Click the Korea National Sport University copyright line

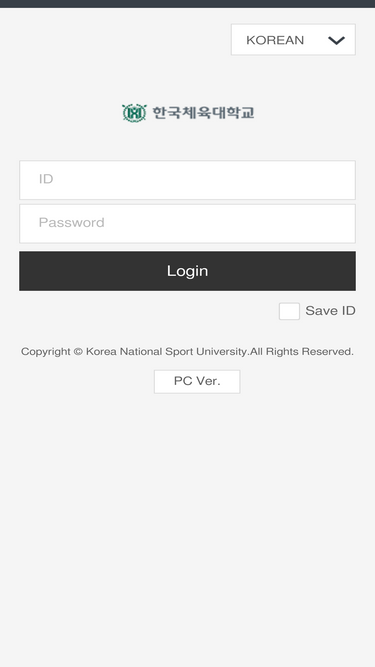pyautogui.click(x=187, y=352)
